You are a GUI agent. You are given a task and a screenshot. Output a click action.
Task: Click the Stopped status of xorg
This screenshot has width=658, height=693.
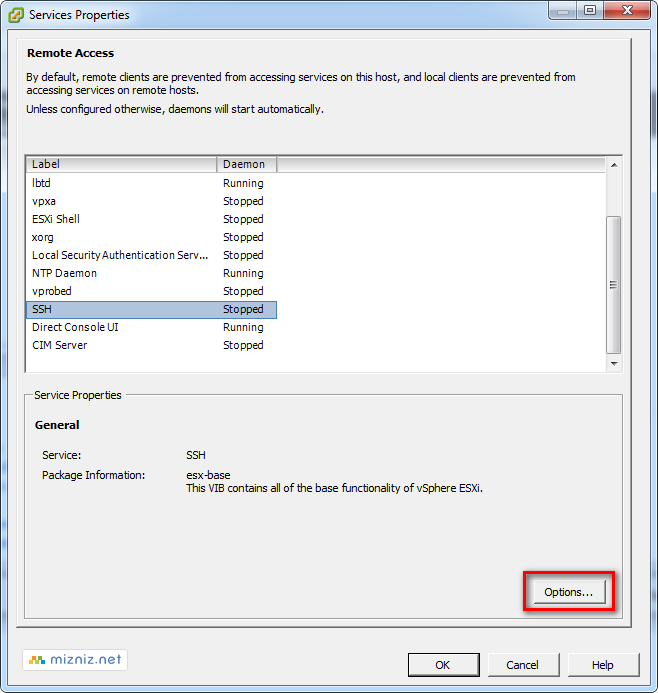(243, 237)
